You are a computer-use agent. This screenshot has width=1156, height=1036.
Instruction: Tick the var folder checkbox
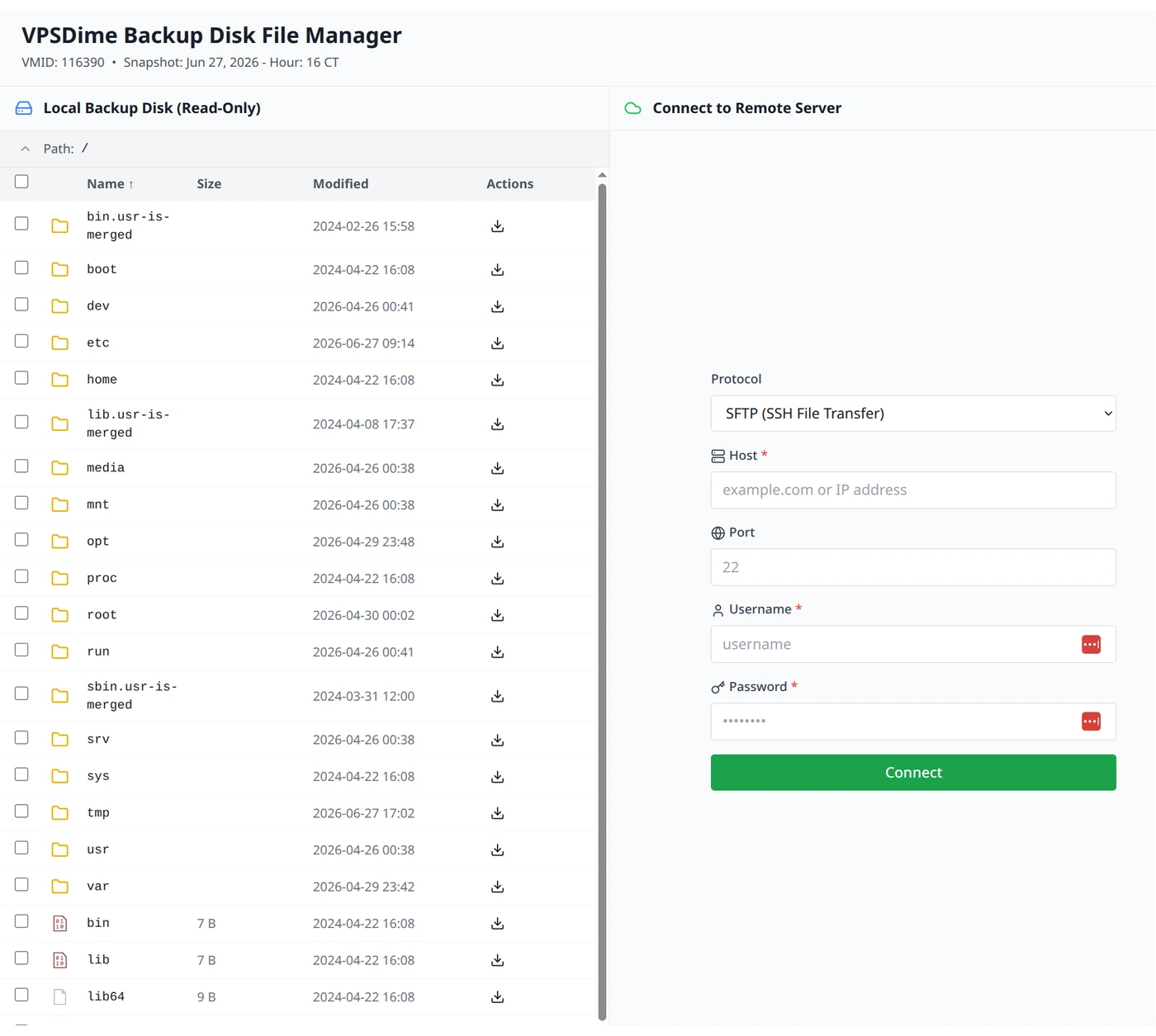coord(21,884)
